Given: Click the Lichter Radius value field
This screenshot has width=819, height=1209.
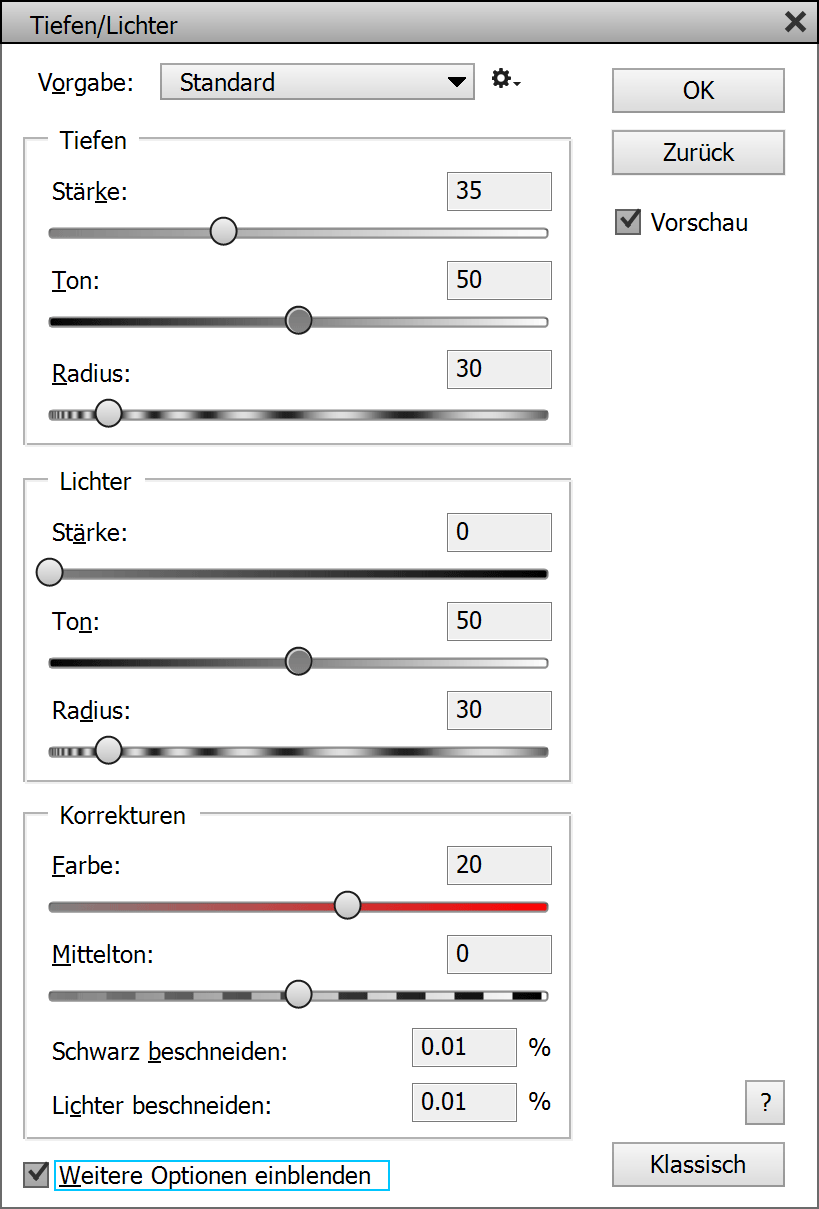Looking at the screenshot, I should coord(498,710).
